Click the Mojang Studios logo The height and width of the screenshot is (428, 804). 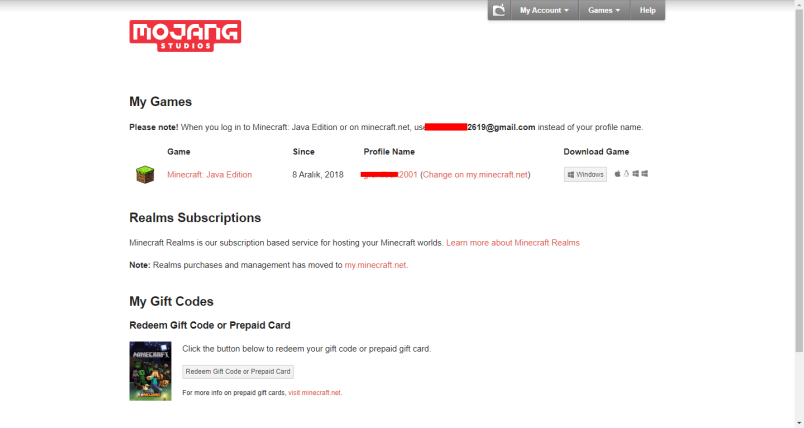point(185,36)
